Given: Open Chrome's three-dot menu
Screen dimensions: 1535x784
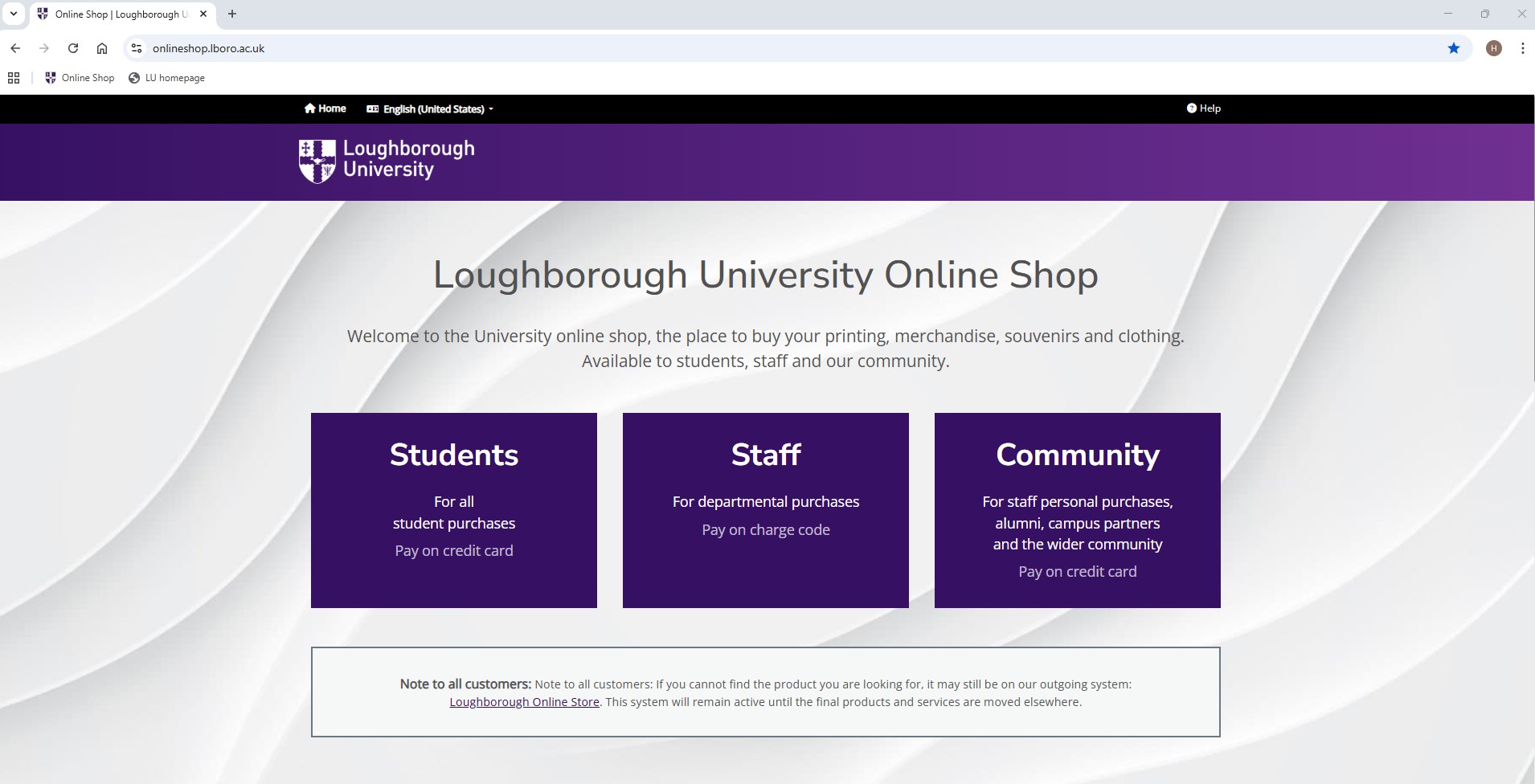Looking at the screenshot, I should (x=1521, y=47).
